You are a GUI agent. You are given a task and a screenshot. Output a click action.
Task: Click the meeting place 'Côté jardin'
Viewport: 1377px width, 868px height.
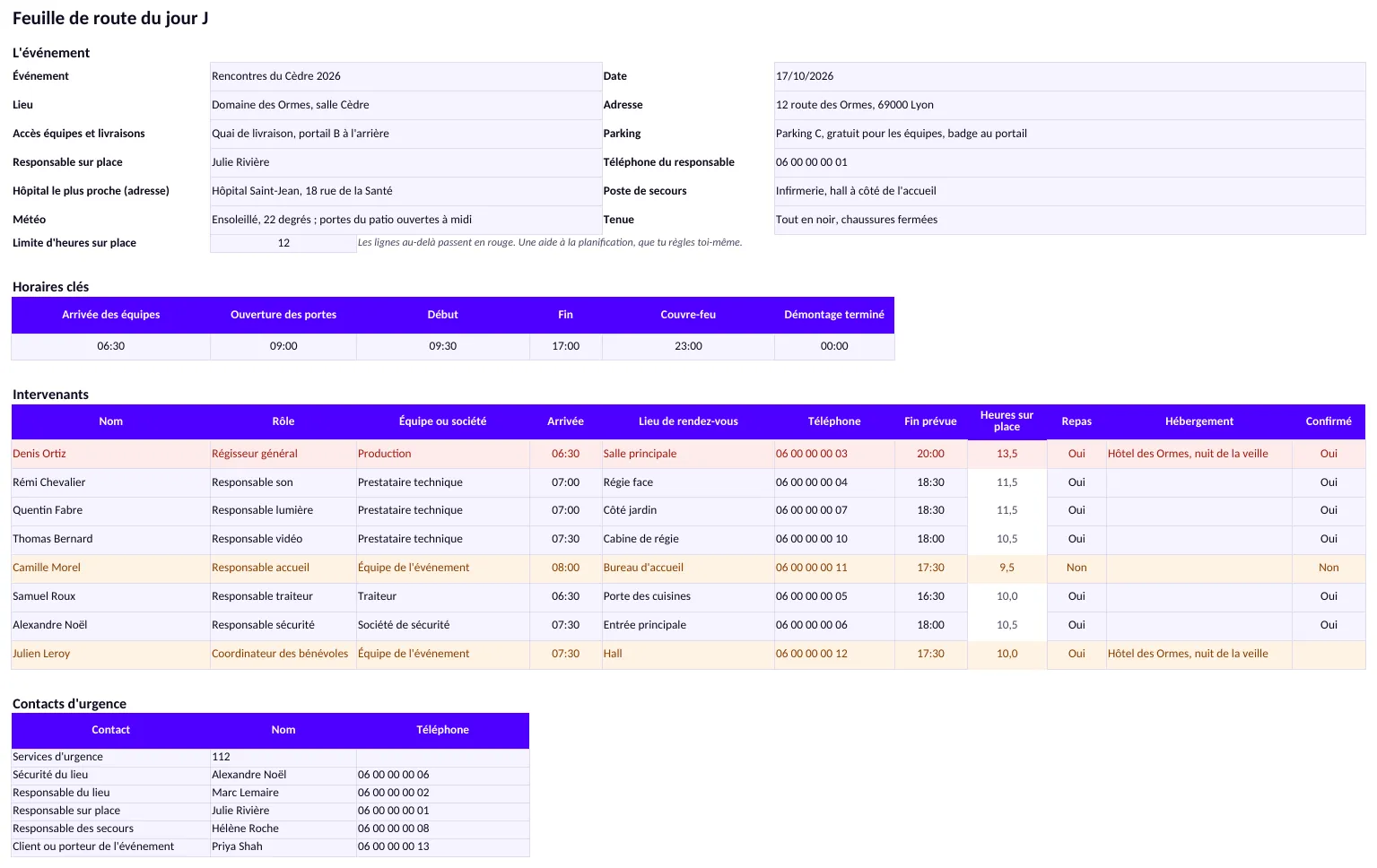688,510
